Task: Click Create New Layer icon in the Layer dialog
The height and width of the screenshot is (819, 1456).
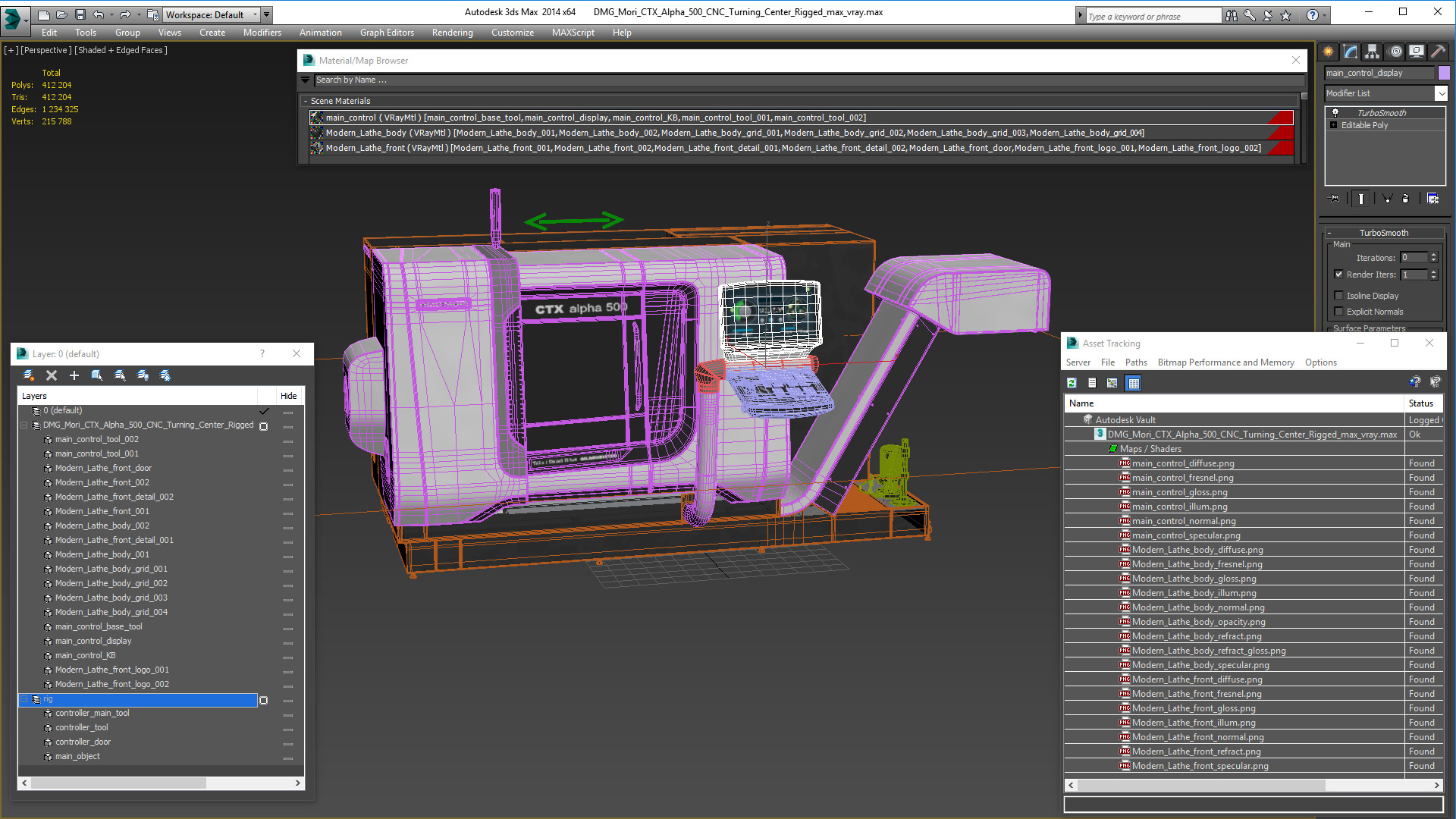Action: coord(29,375)
